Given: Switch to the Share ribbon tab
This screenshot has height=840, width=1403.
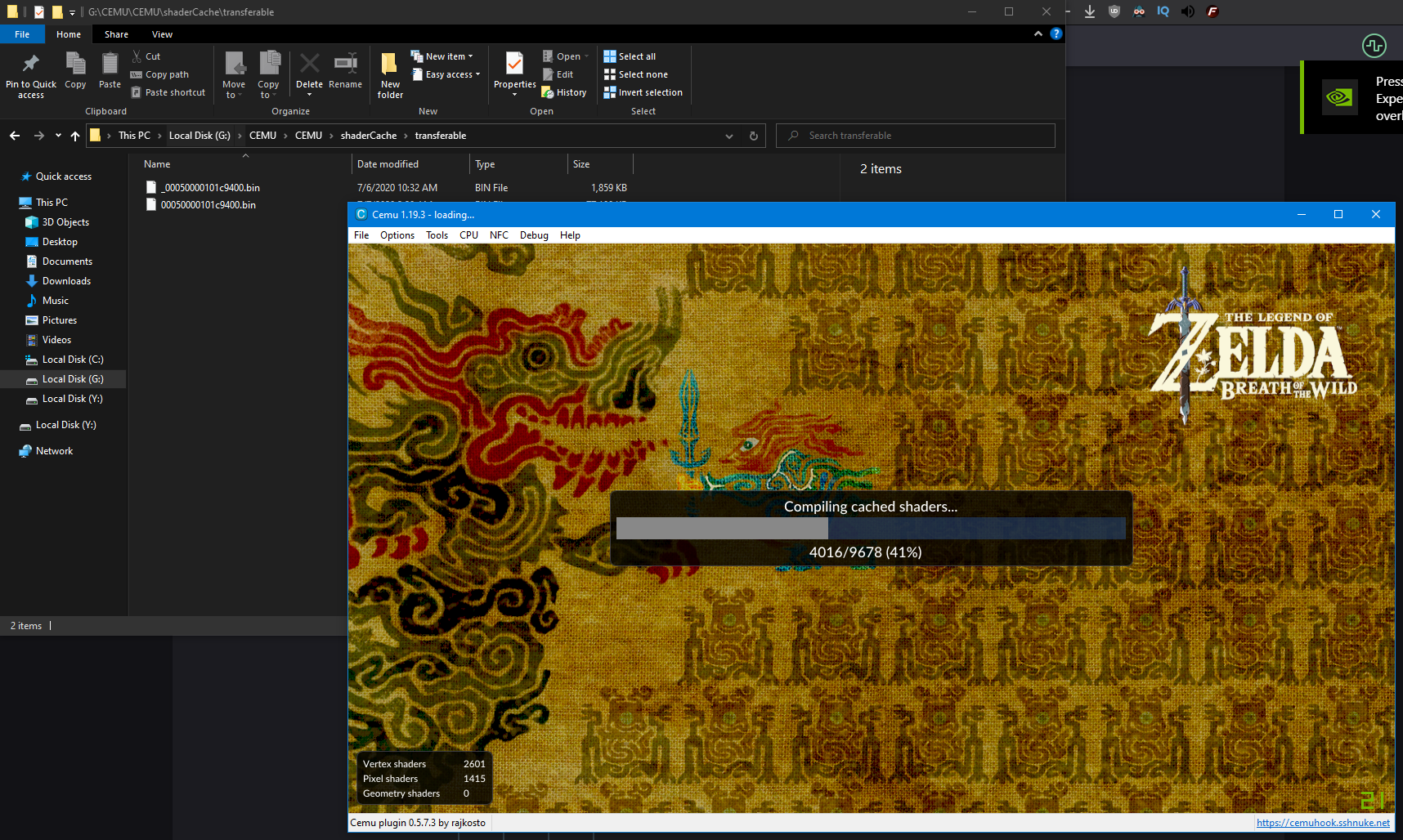Looking at the screenshot, I should point(116,34).
